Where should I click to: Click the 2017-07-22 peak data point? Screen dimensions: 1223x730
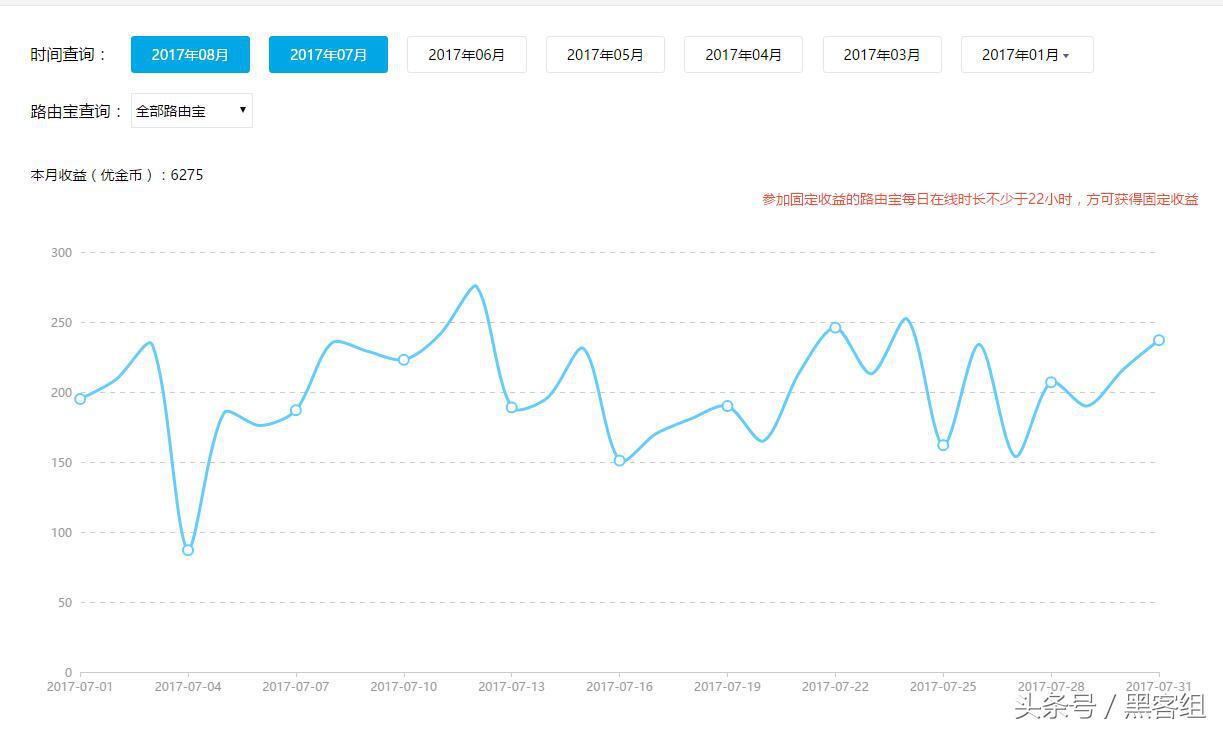click(x=835, y=327)
